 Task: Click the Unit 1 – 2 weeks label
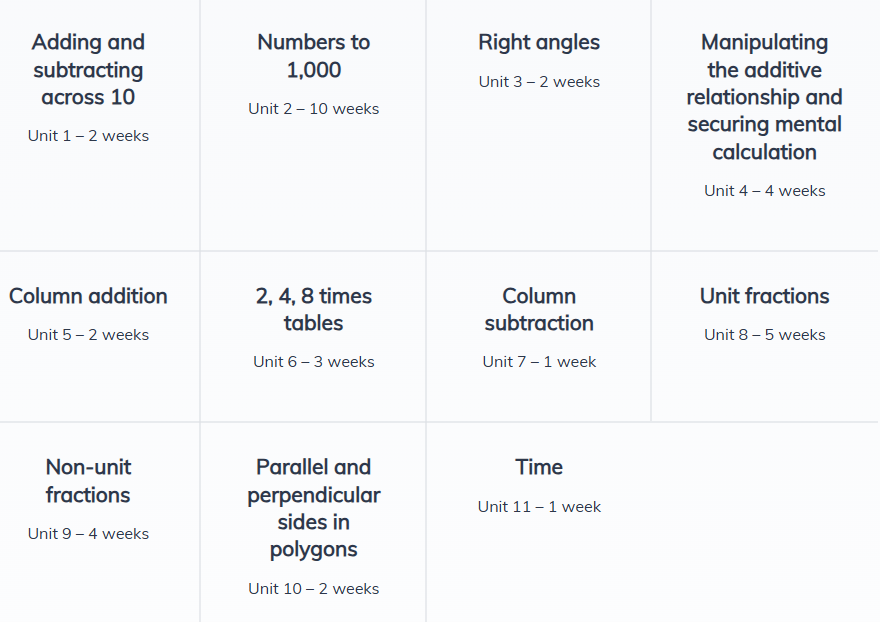tap(88, 136)
